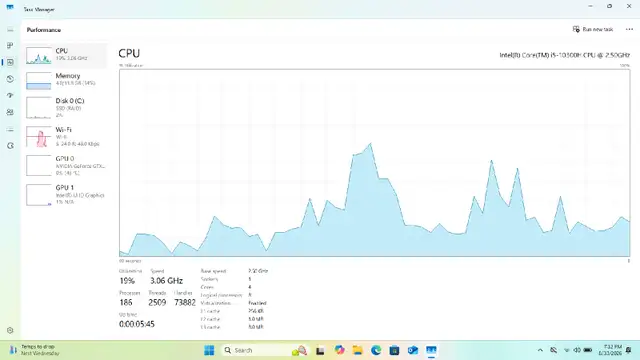The width and height of the screenshot is (640, 360).
Task: Click the 19% utilization value
Action: click(127, 281)
